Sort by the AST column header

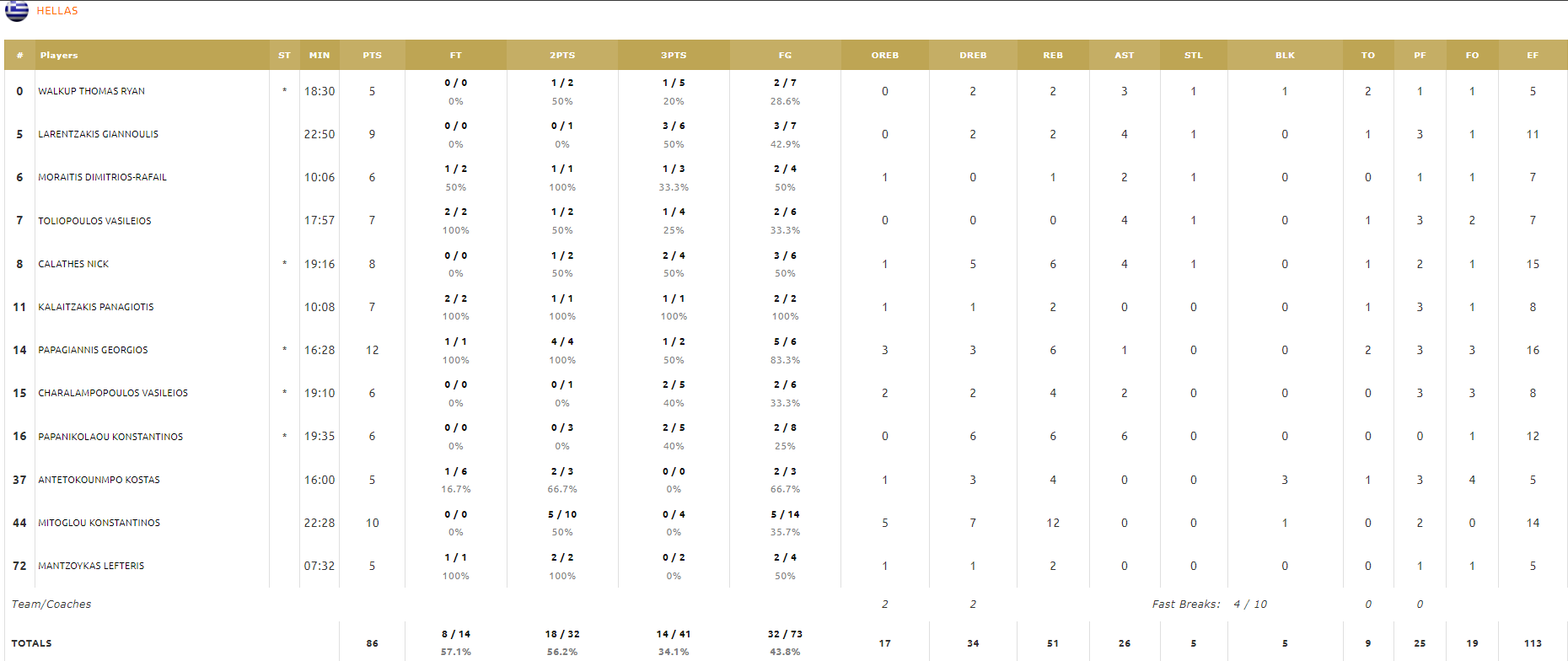coord(1125,55)
